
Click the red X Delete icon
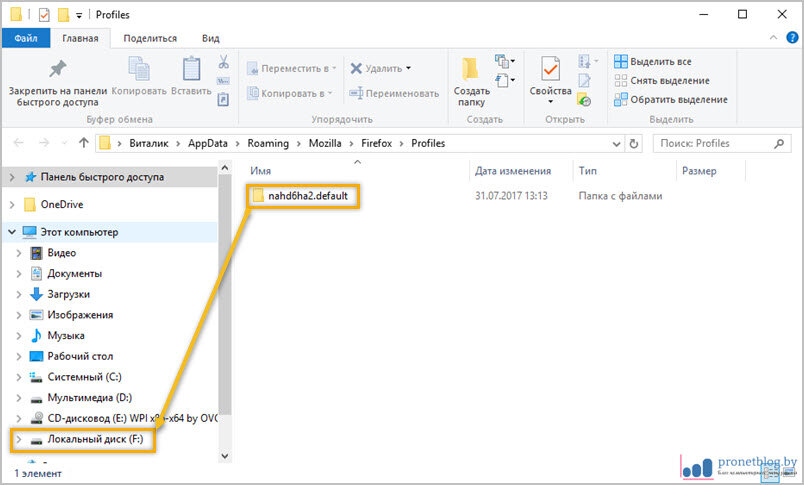coord(357,68)
